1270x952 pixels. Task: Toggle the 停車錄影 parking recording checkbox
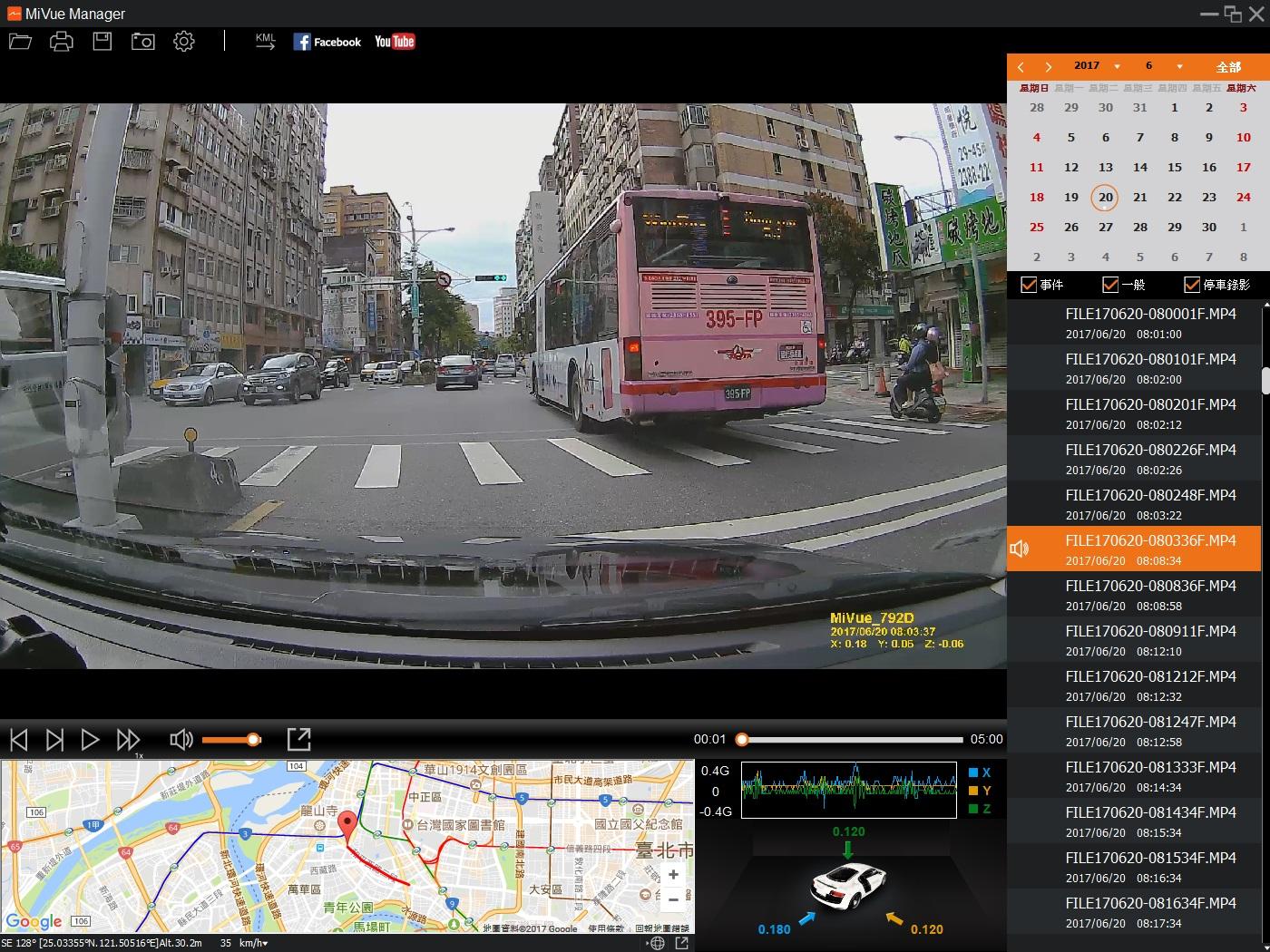(1192, 285)
